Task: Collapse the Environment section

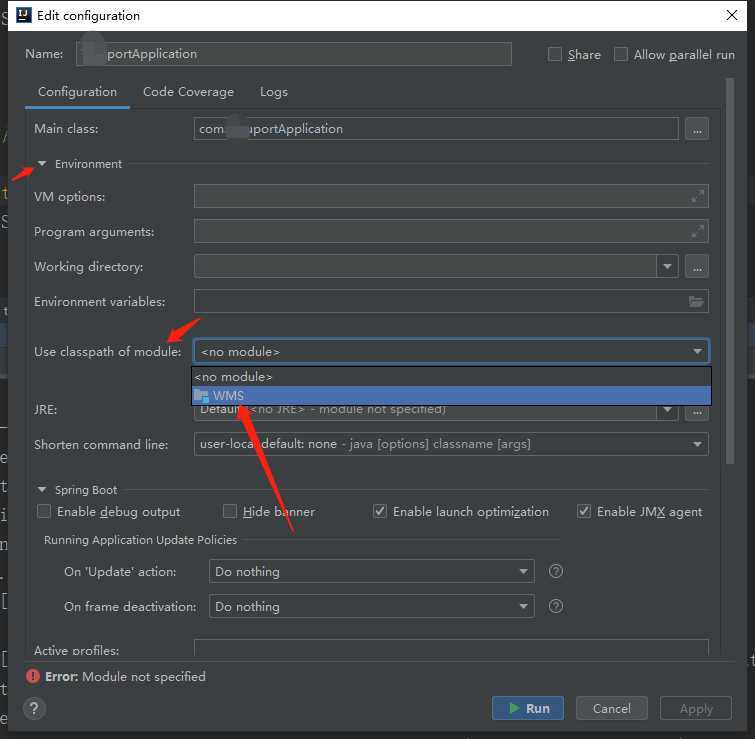Action: click(x=42, y=164)
